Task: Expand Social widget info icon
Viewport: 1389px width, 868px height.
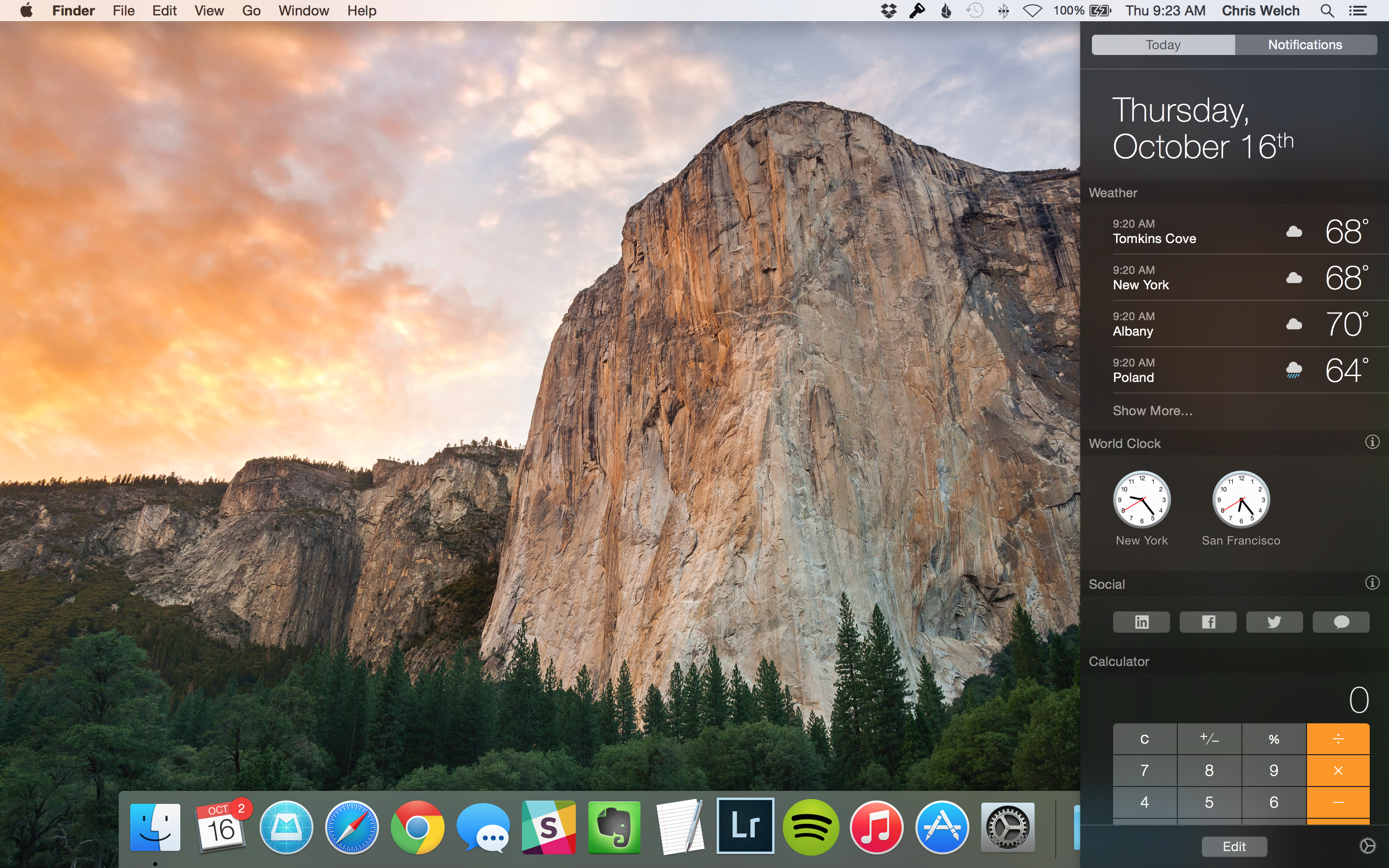Action: (x=1372, y=582)
